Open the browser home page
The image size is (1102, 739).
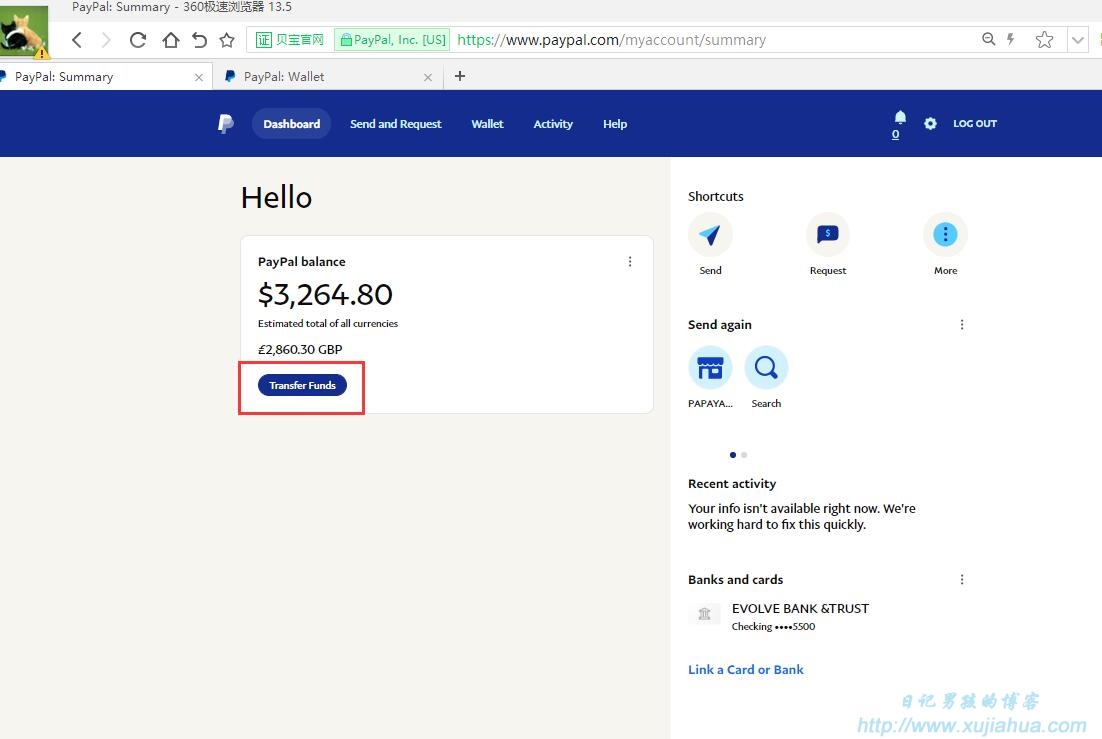170,40
